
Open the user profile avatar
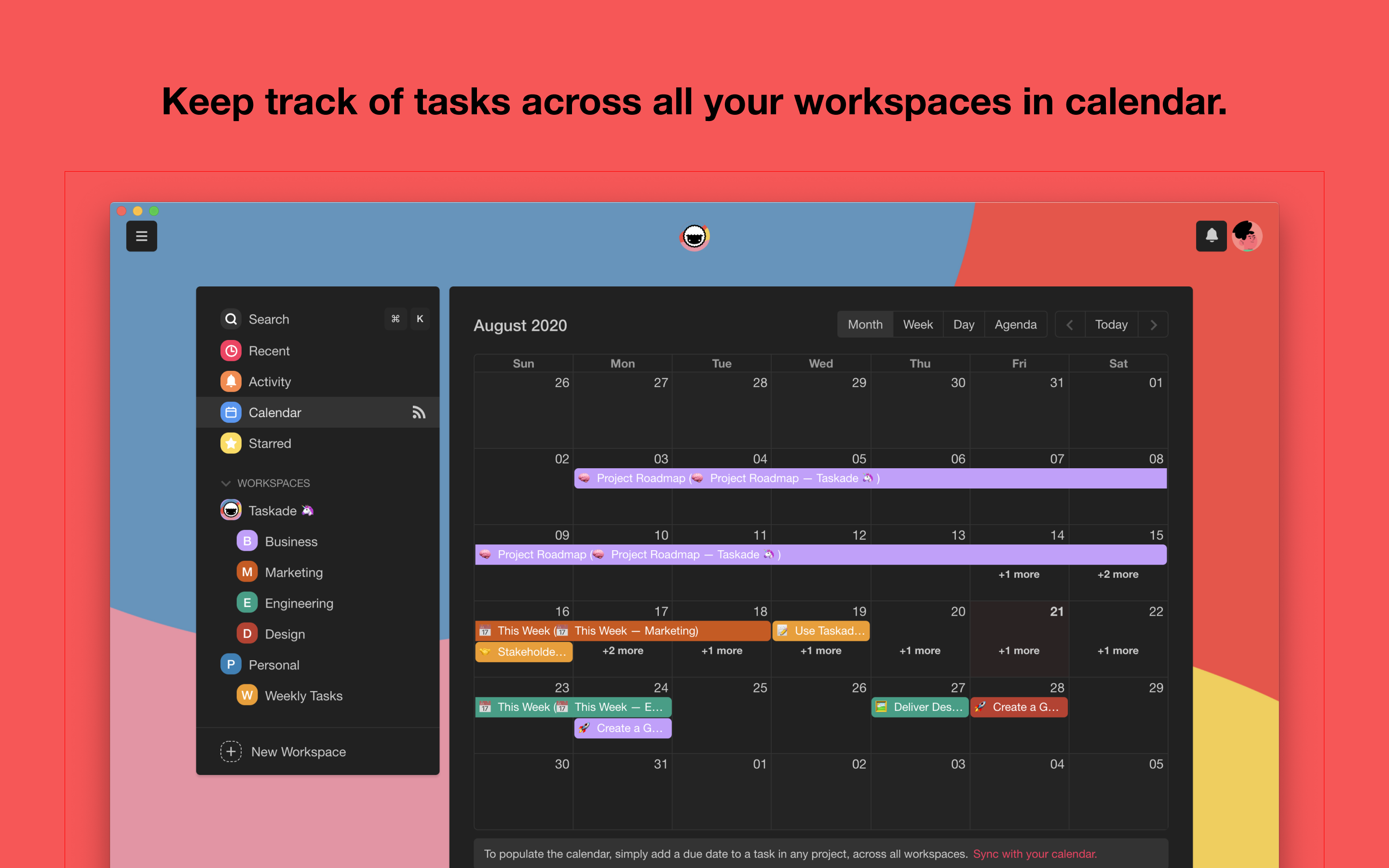point(1247,236)
